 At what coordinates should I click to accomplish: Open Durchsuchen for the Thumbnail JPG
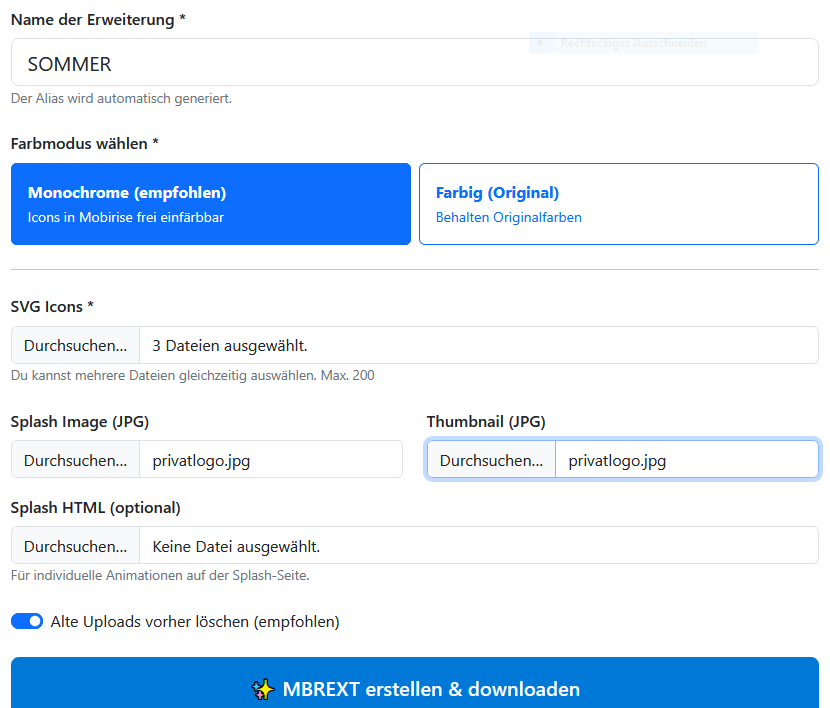tap(491, 460)
